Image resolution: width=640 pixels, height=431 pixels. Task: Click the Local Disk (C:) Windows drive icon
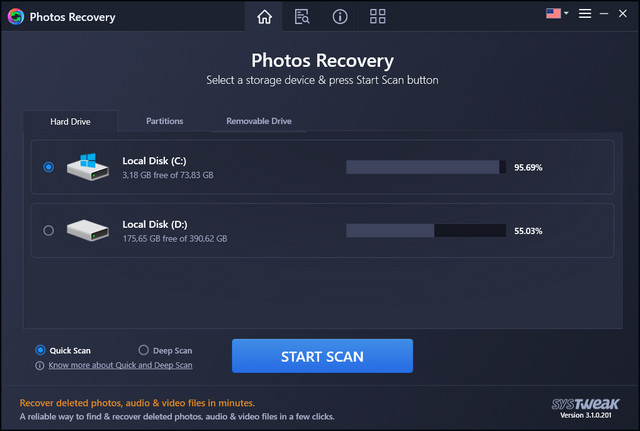(x=90, y=166)
